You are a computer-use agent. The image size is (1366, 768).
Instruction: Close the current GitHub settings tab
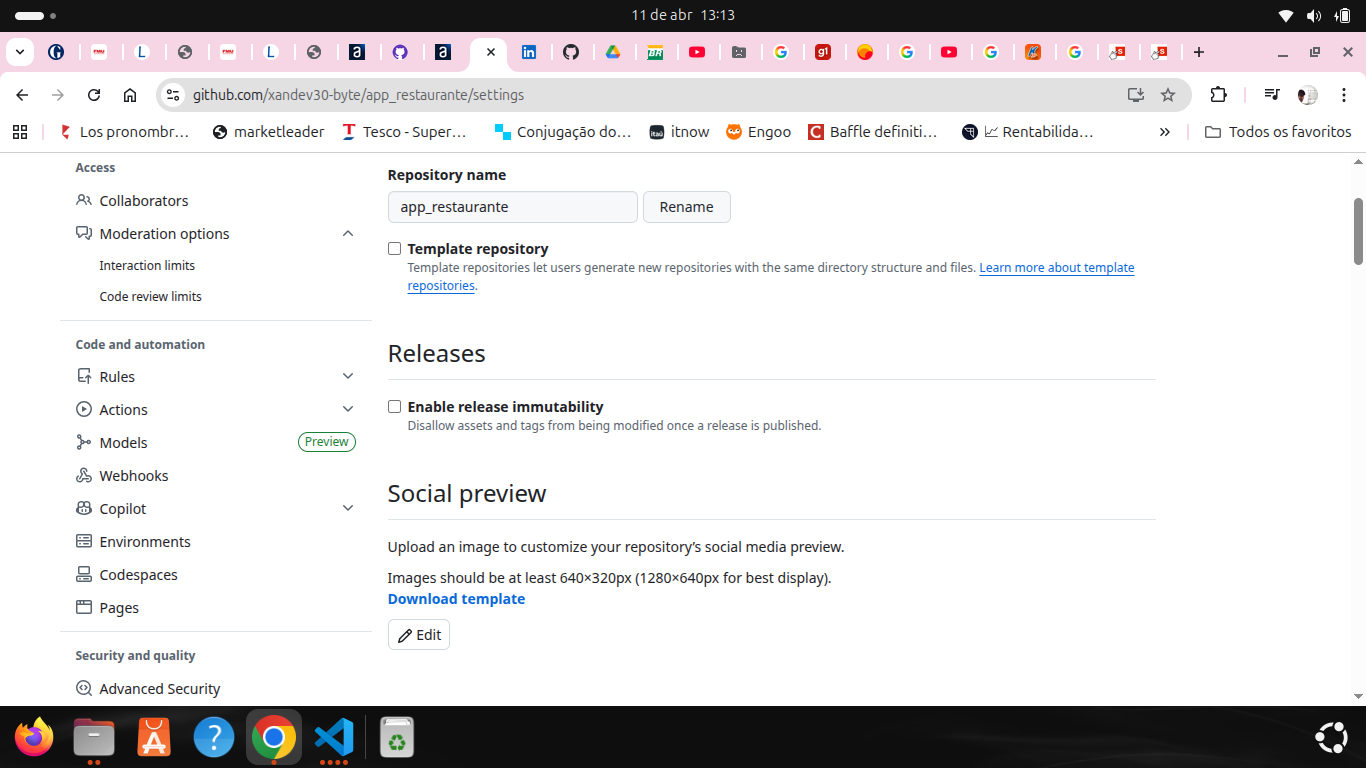coord(490,52)
